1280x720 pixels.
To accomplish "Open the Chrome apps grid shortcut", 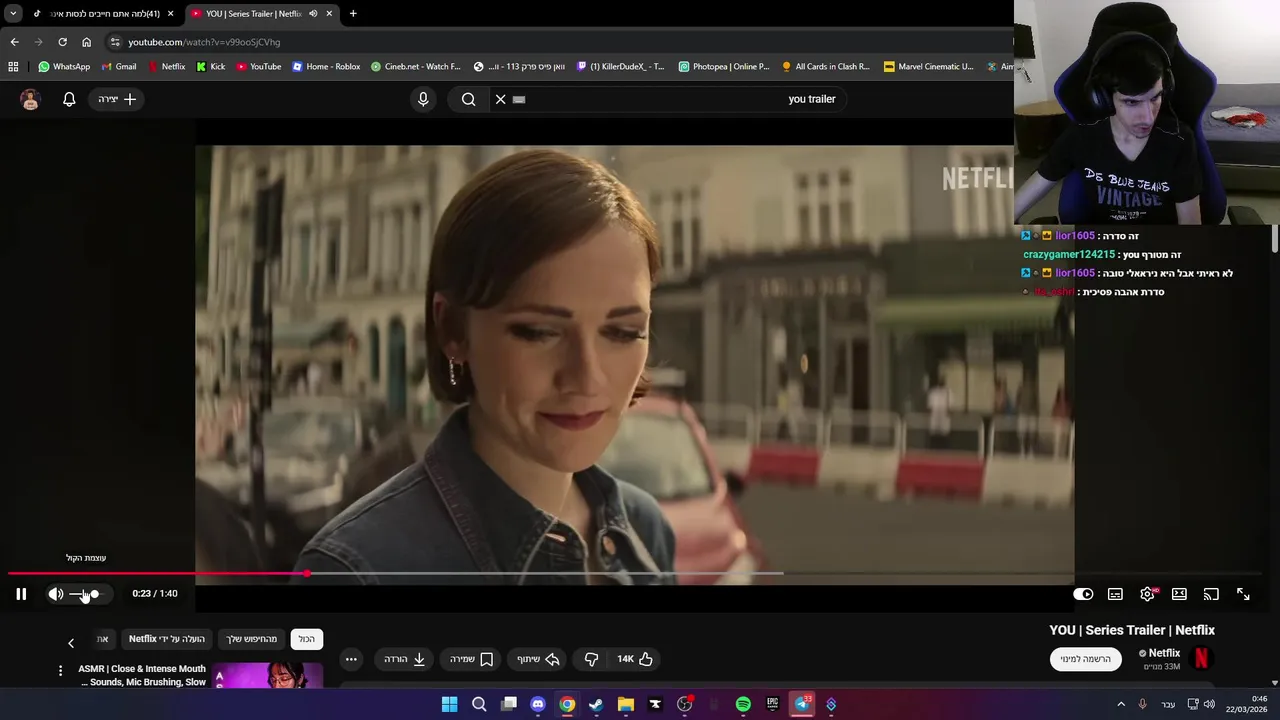I will pos(13,67).
